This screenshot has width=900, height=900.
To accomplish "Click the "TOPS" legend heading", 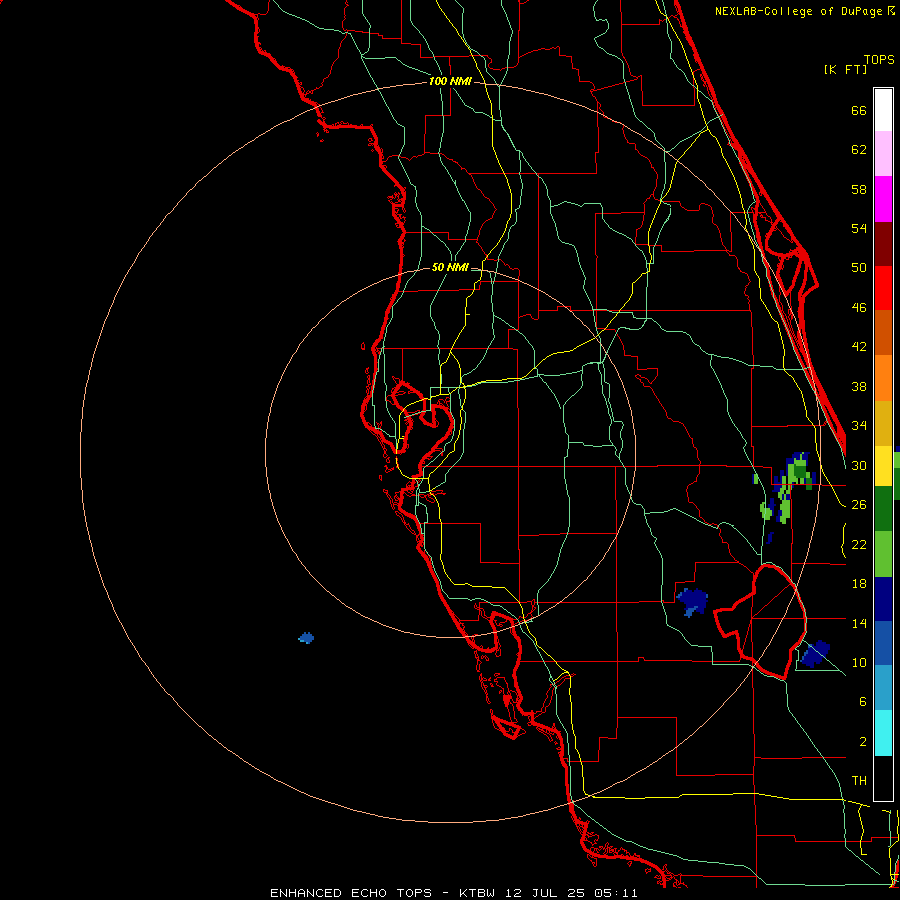I will coord(879,59).
